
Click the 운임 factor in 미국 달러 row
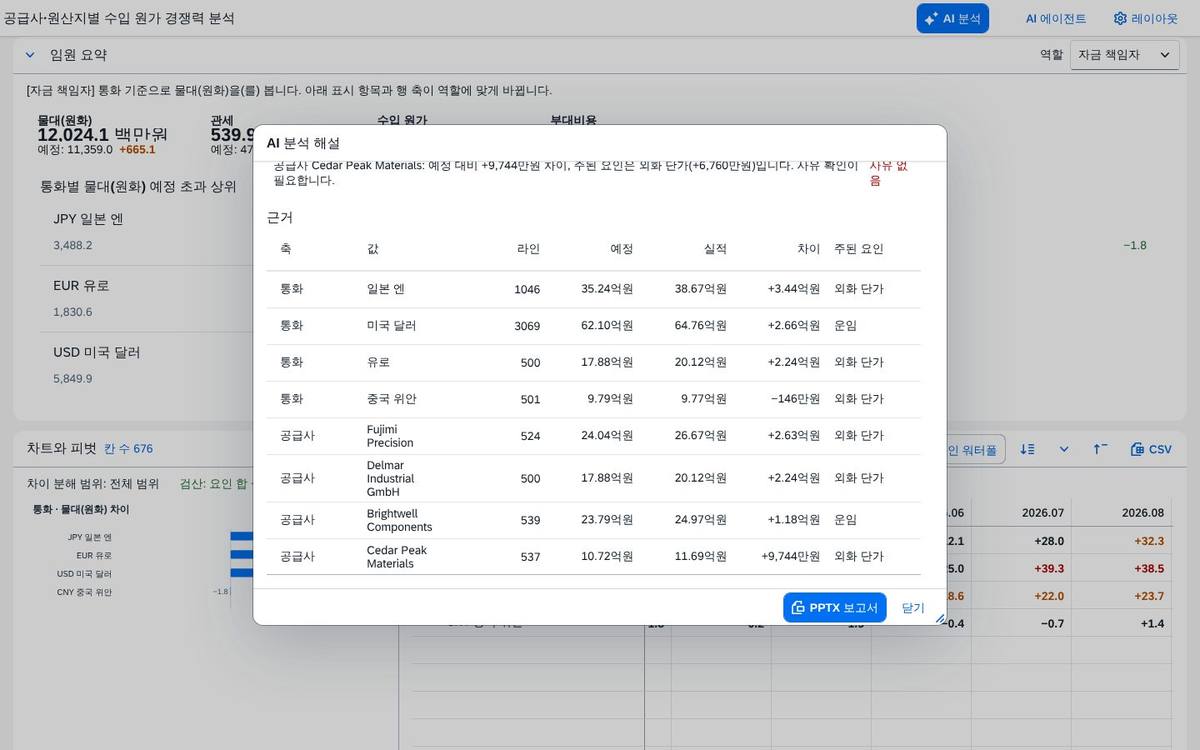tap(846, 326)
